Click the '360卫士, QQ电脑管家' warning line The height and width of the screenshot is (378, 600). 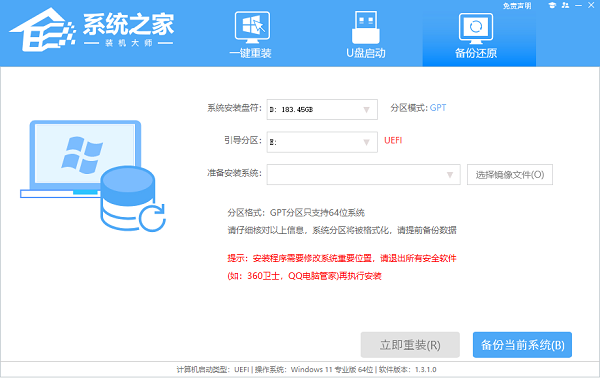[x=305, y=276]
